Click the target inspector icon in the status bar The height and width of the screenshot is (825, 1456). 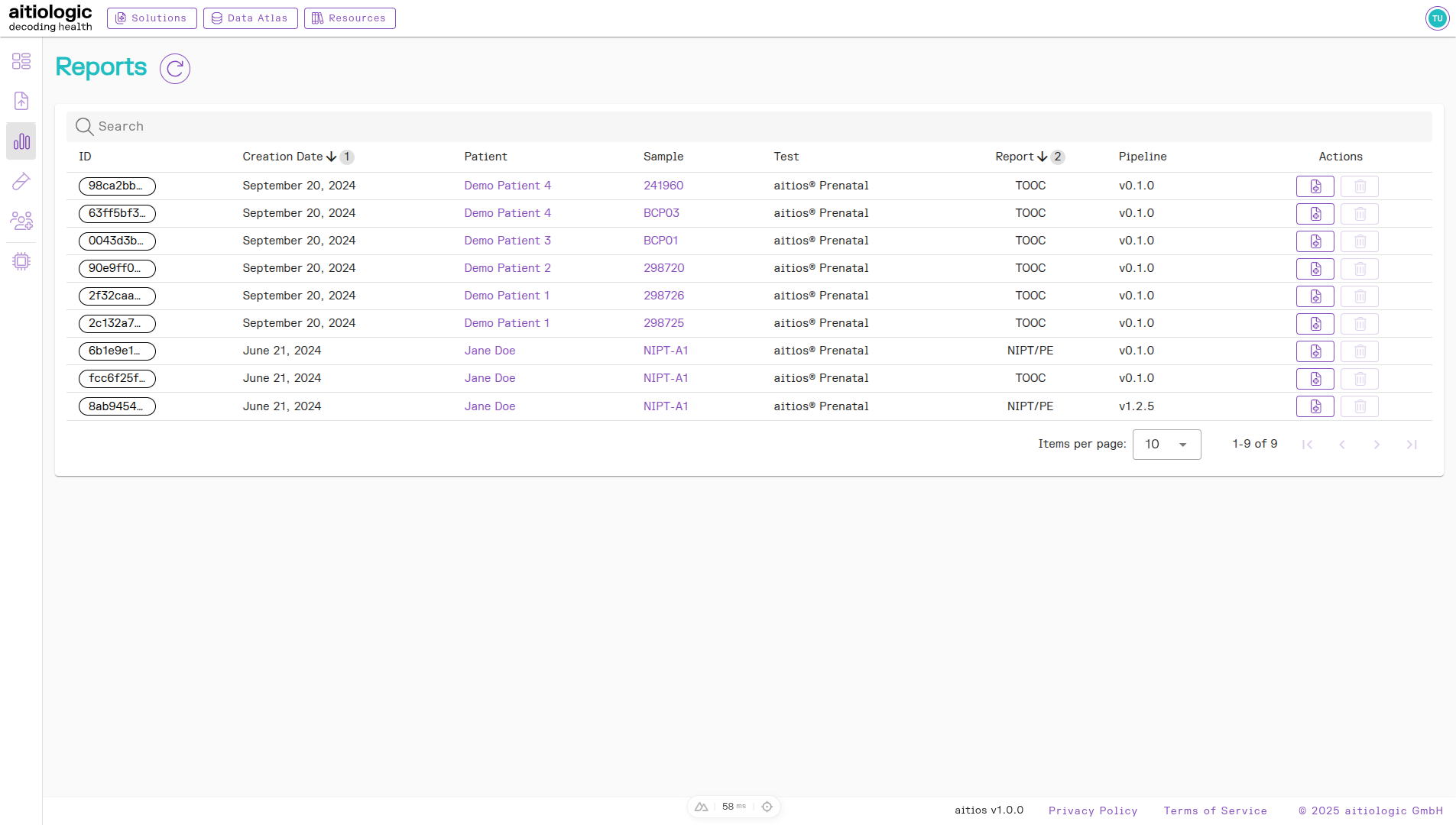coord(767,806)
